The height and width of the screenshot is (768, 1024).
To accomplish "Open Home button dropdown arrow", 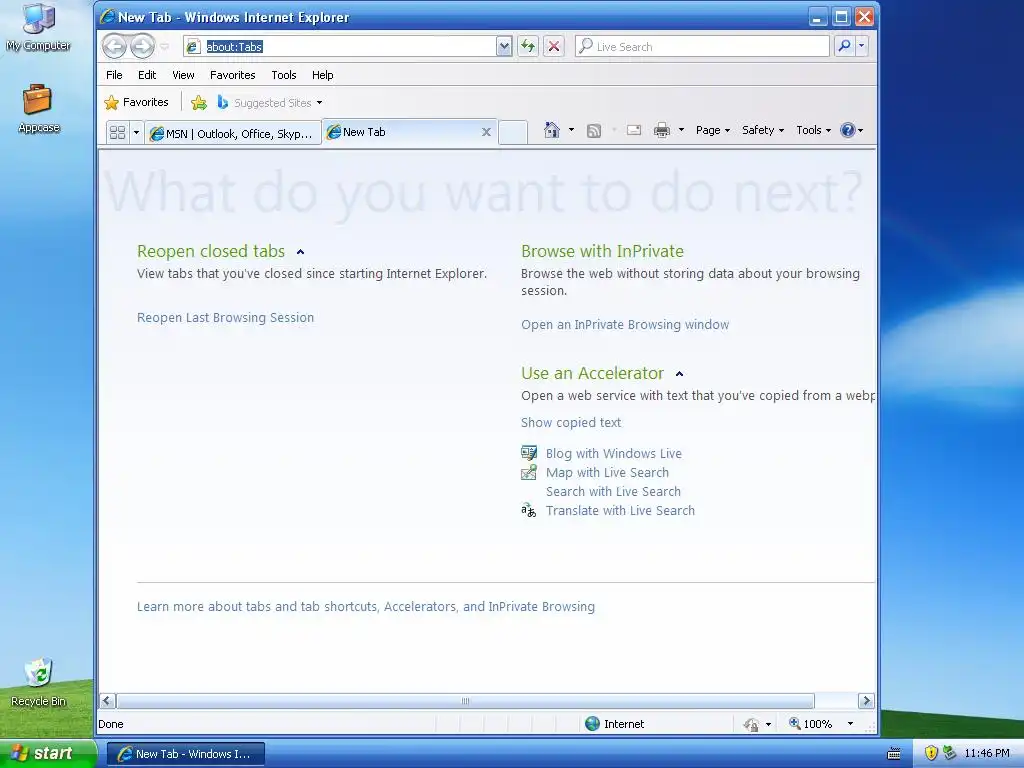I will 571,130.
